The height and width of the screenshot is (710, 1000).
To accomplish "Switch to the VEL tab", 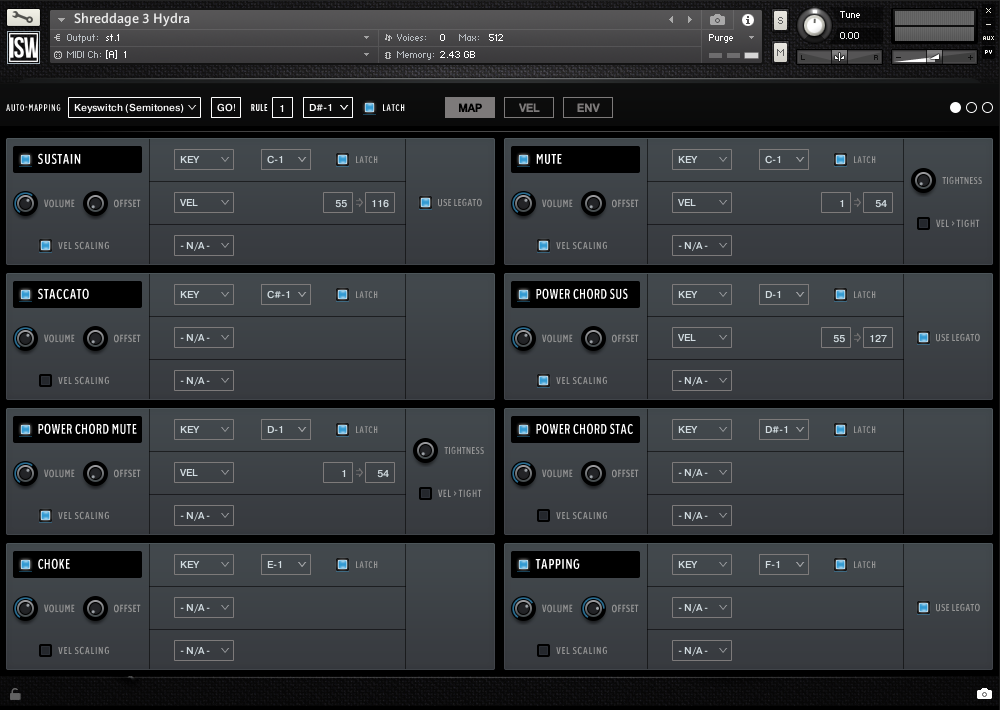I will click(529, 107).
